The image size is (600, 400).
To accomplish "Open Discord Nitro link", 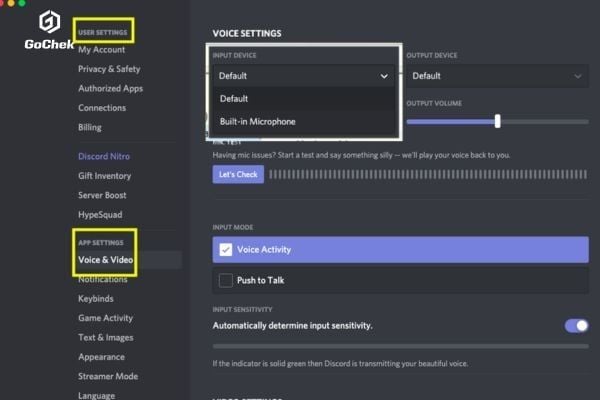I will pos(104,156).
